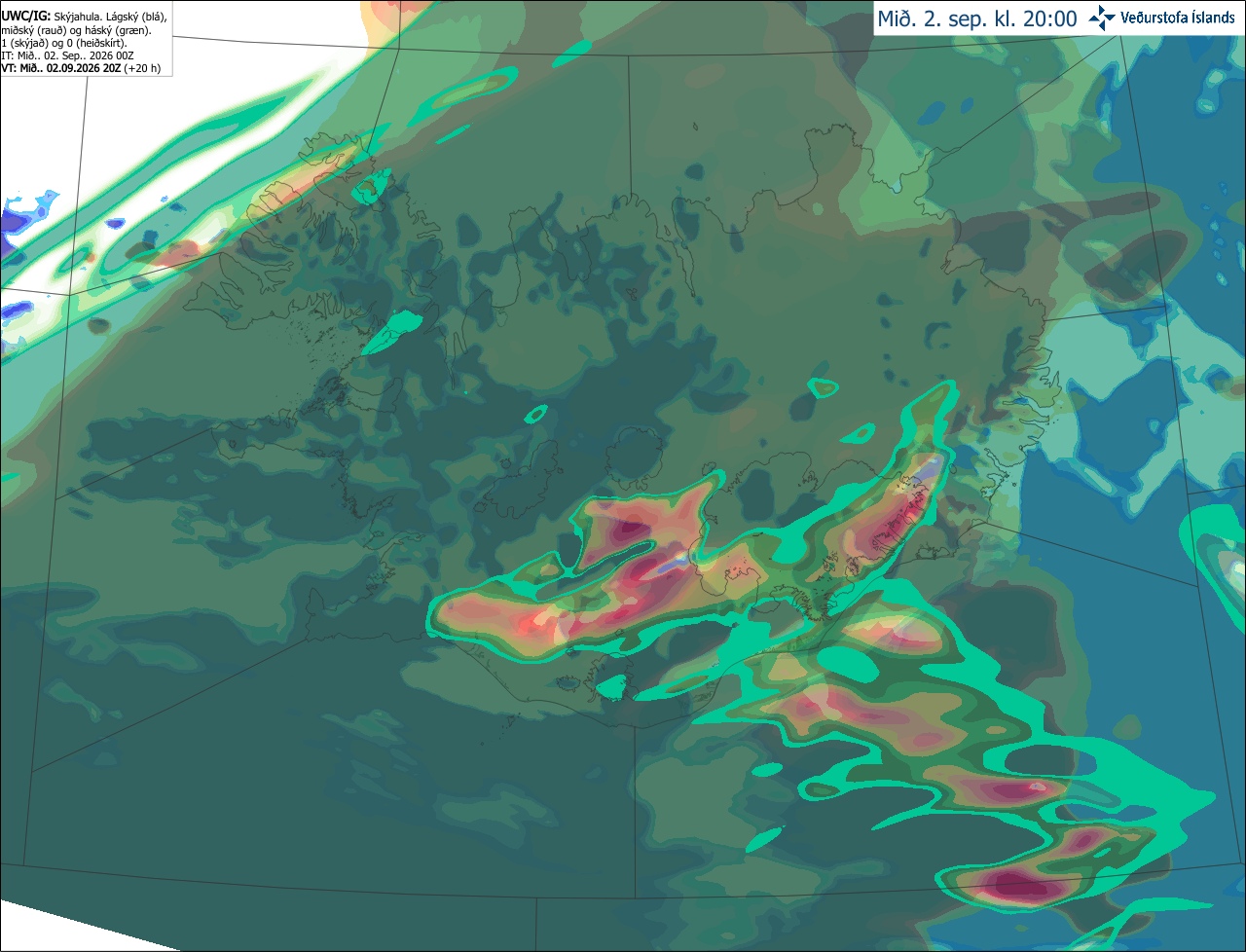Select the VT valid time line in legend
1246x952 pixels.
coord(81,68)
